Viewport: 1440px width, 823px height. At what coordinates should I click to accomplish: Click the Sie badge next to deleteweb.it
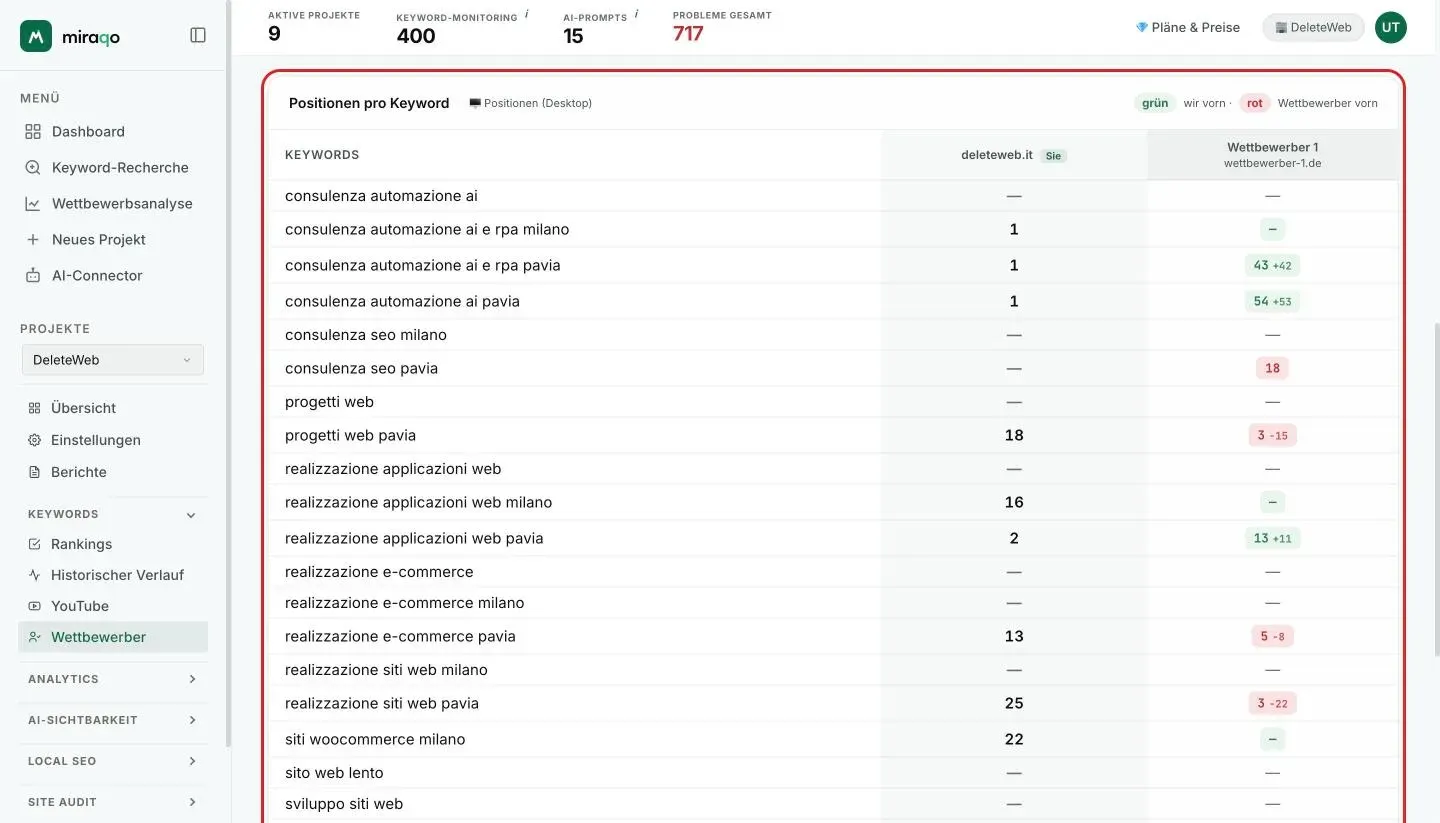click(1053, 156)
